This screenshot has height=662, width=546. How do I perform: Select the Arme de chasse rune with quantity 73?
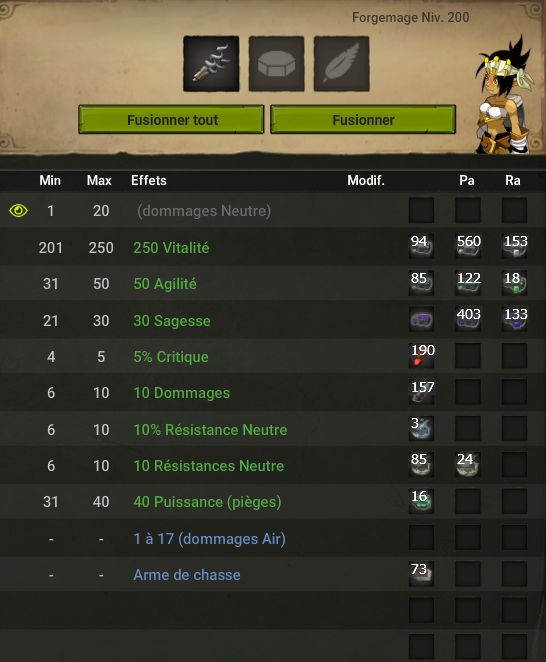421,574
